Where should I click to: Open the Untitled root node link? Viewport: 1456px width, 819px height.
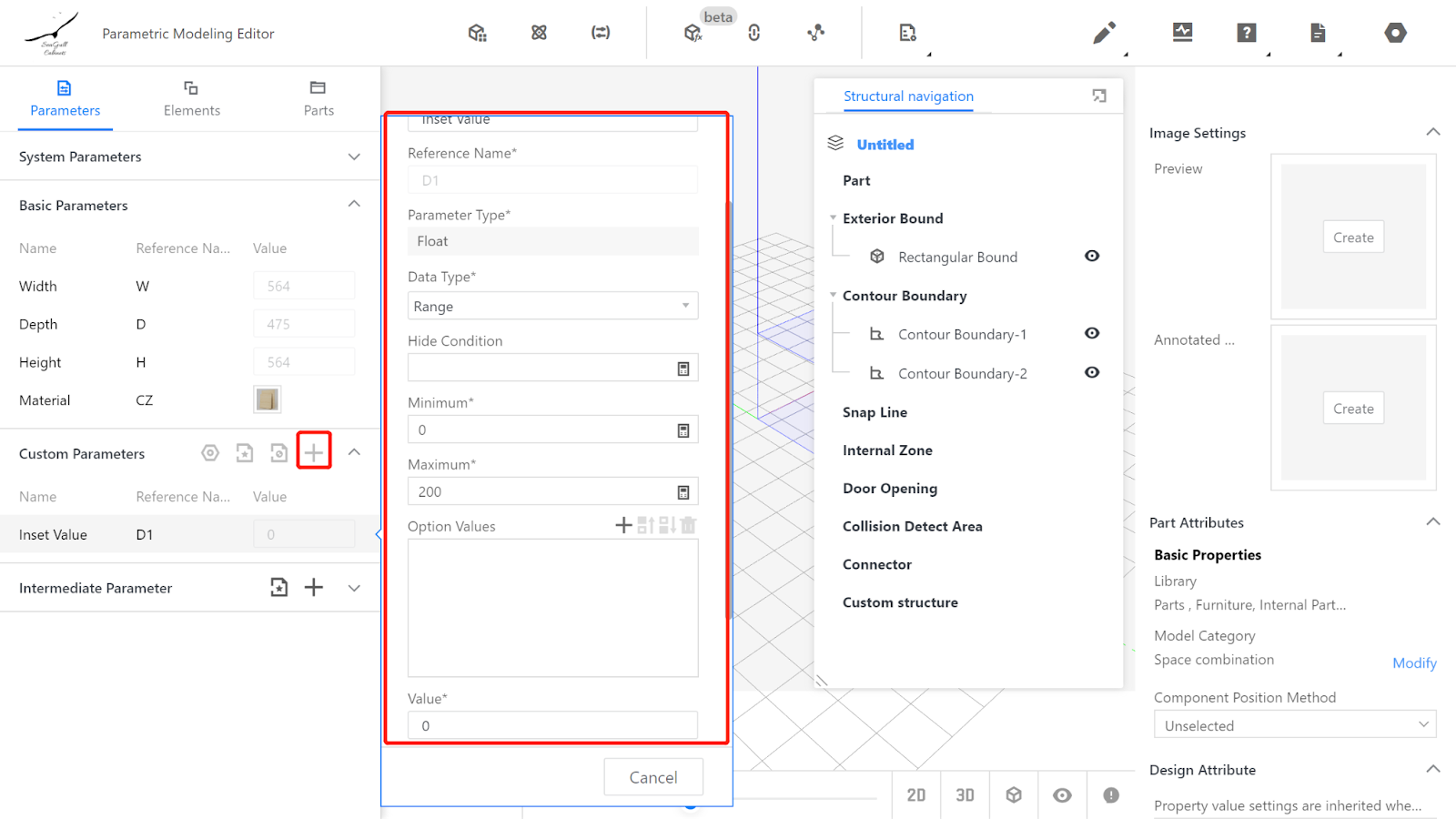point(885,145)
